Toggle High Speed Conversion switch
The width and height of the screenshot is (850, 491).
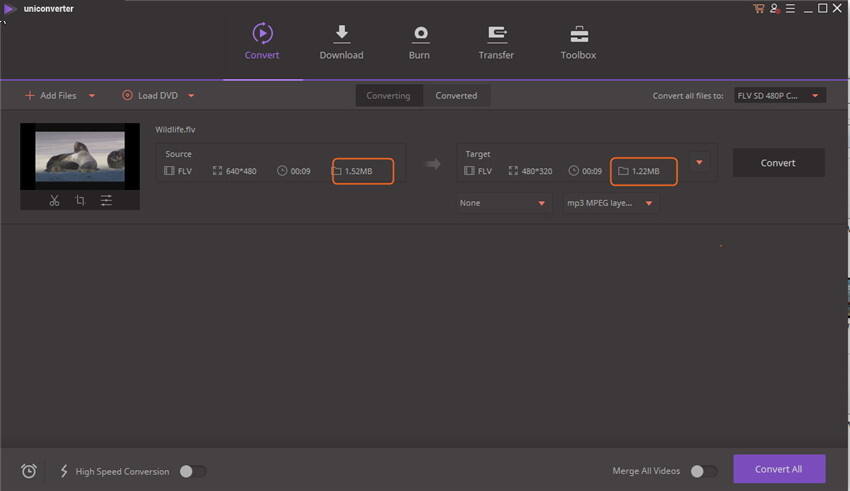192,471
